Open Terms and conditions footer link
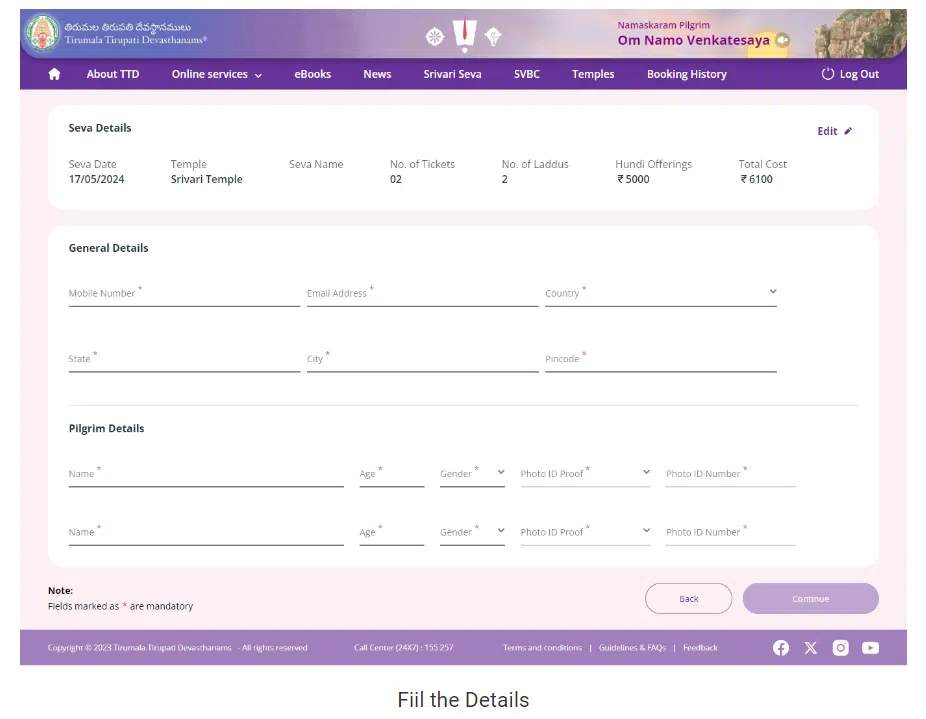This screenshot has height=719, width=926. [x=542, y=648]
